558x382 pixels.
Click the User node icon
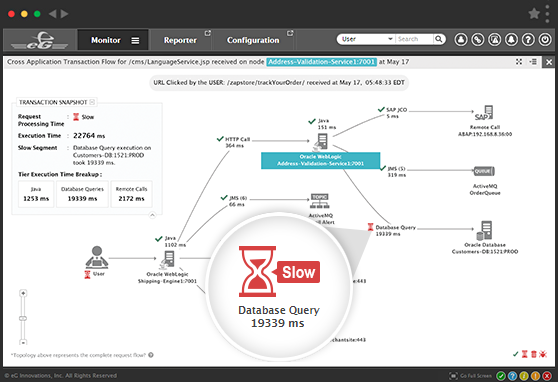tap(97, 257)
